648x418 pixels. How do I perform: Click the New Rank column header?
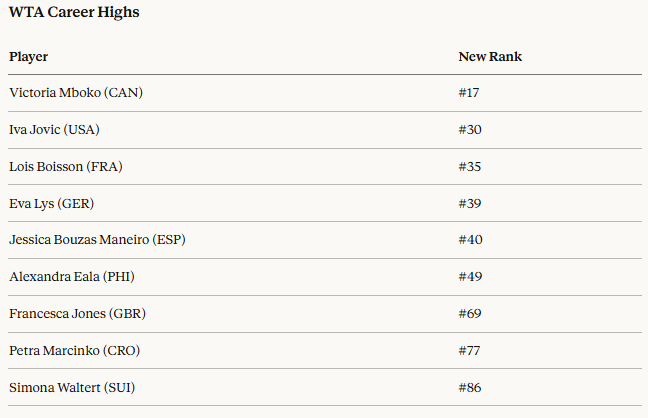(x=490, y=57)
